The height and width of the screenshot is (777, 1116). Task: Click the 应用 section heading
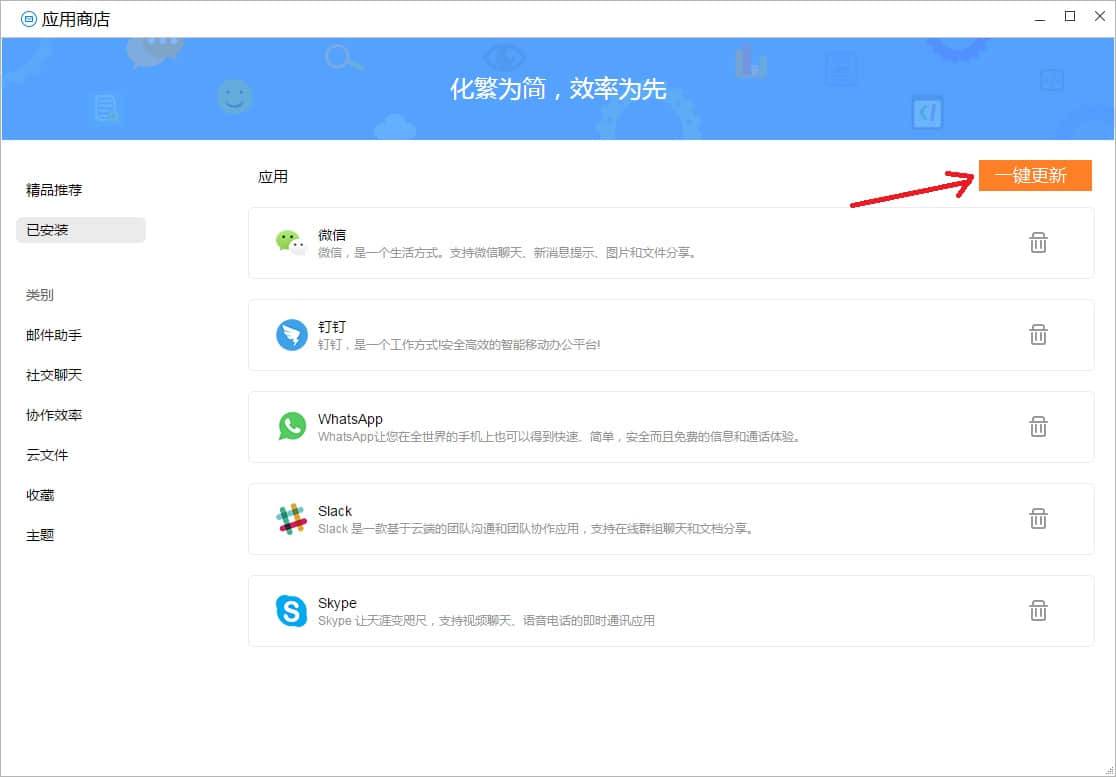point(273,176)
